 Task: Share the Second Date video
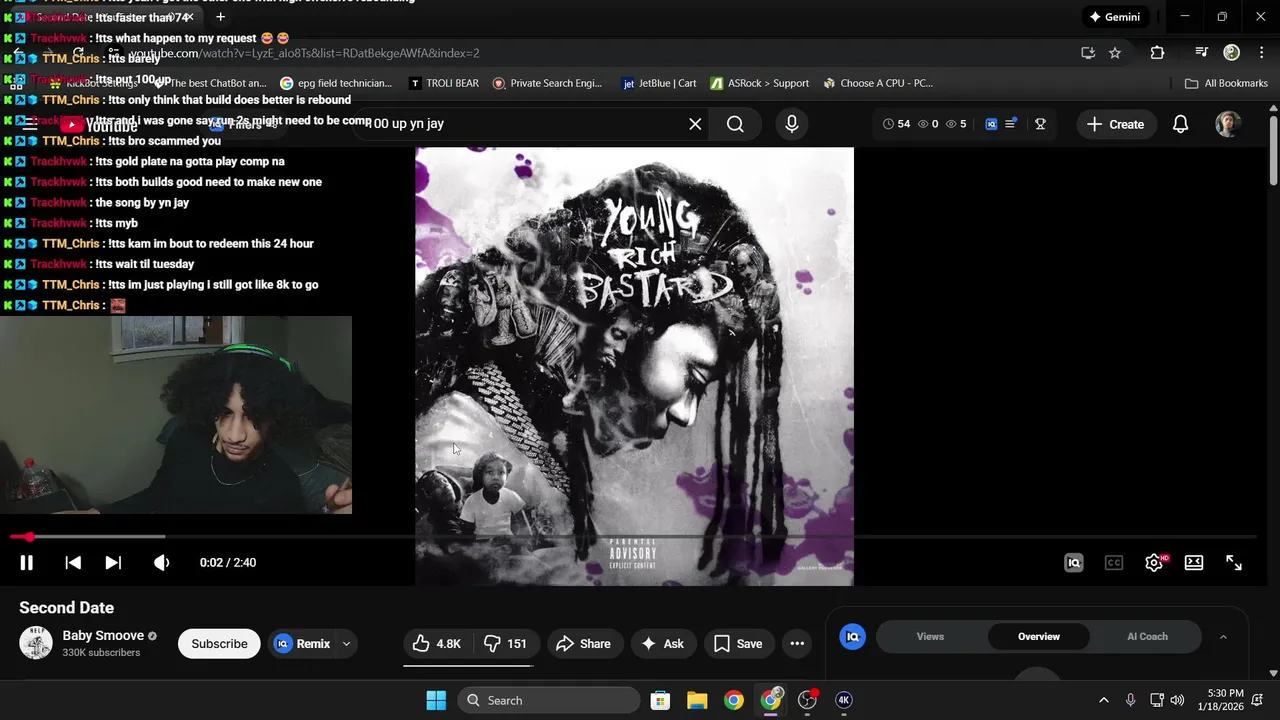(583, 644)
